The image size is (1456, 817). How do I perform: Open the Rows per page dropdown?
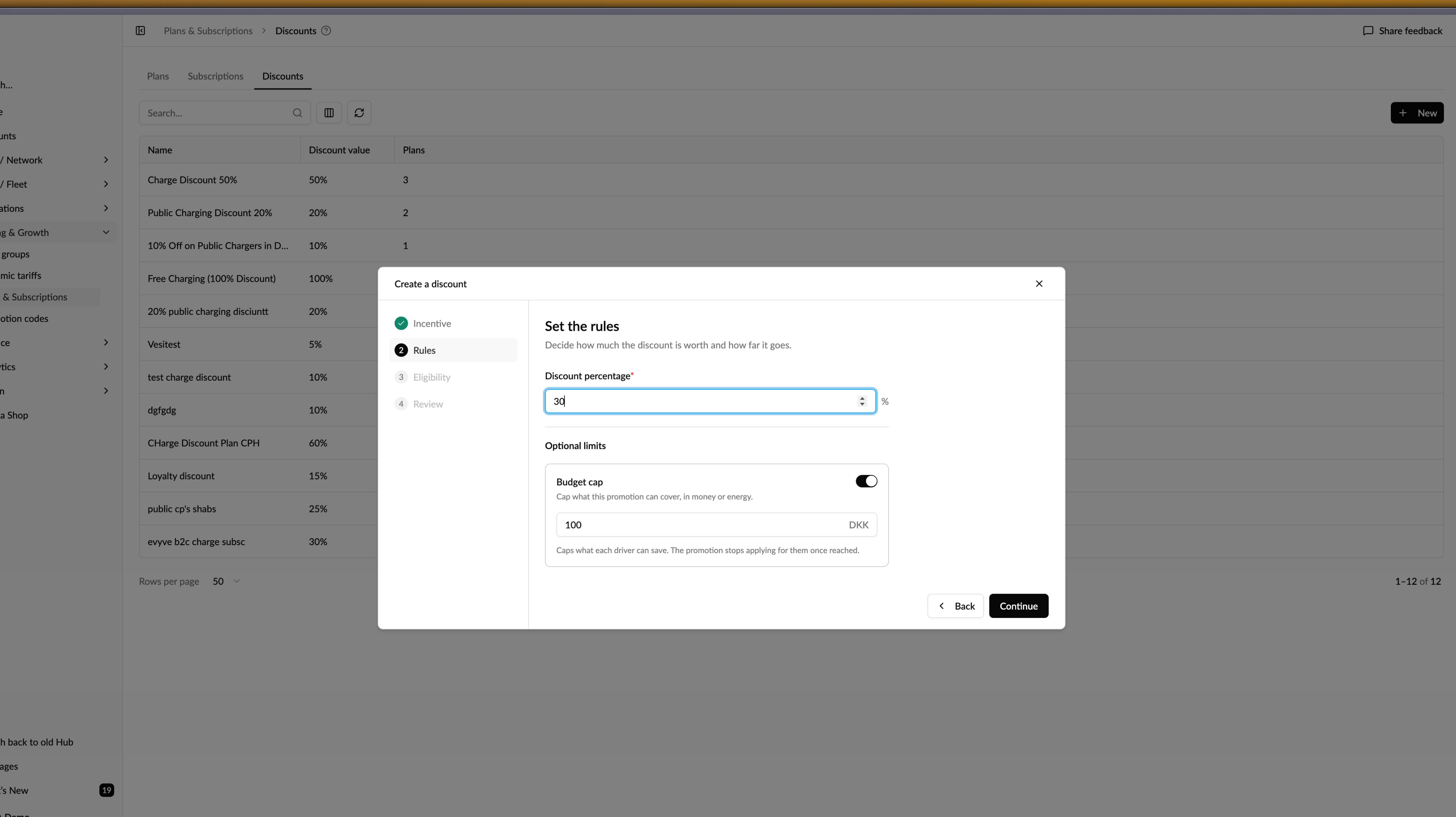pos(226,582)
